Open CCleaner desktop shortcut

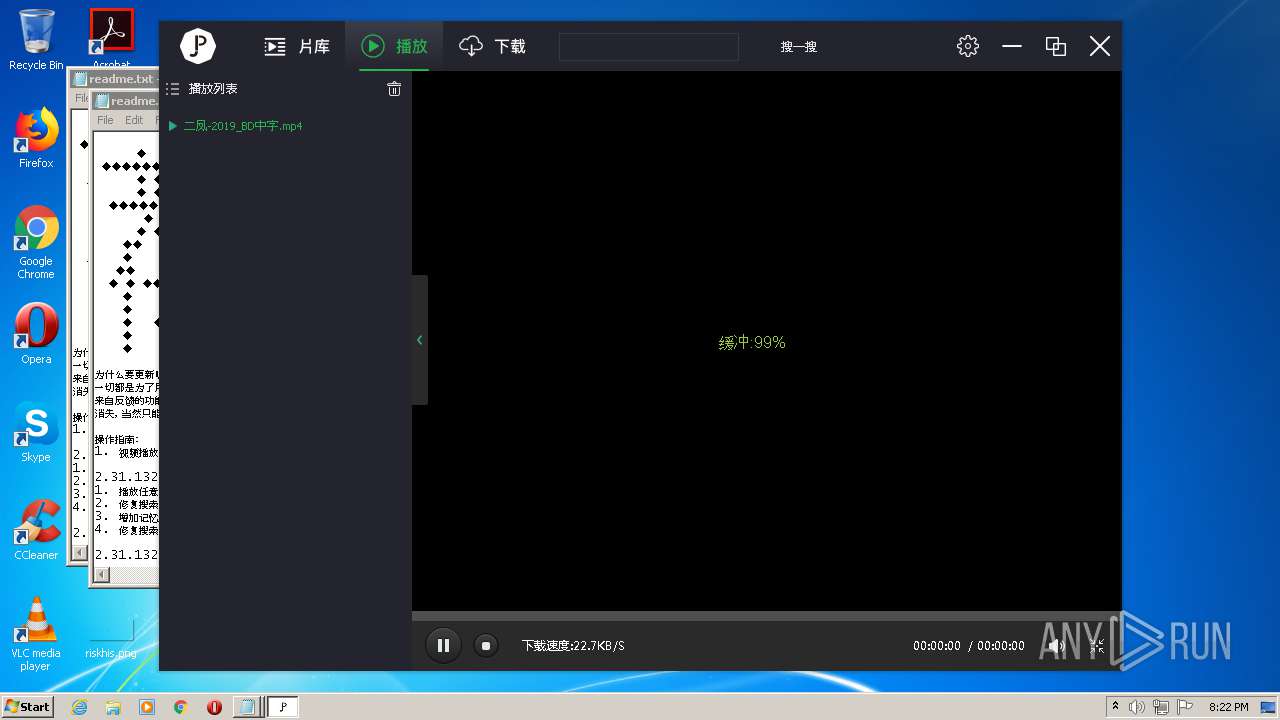[36, 530]
